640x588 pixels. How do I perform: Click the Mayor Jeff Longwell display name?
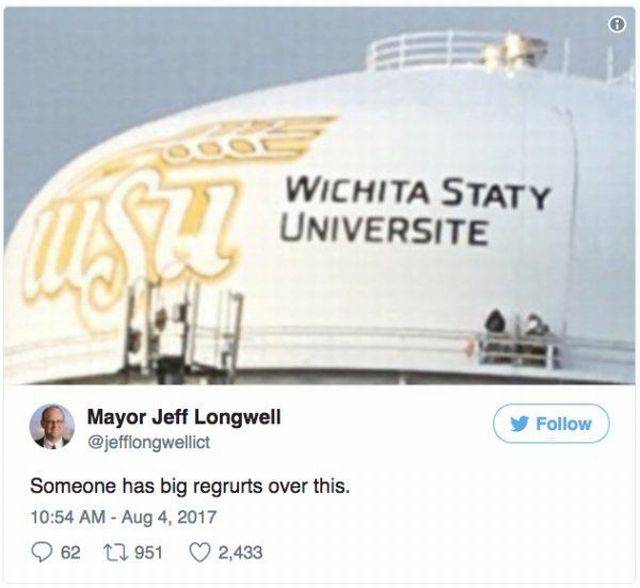184,418
